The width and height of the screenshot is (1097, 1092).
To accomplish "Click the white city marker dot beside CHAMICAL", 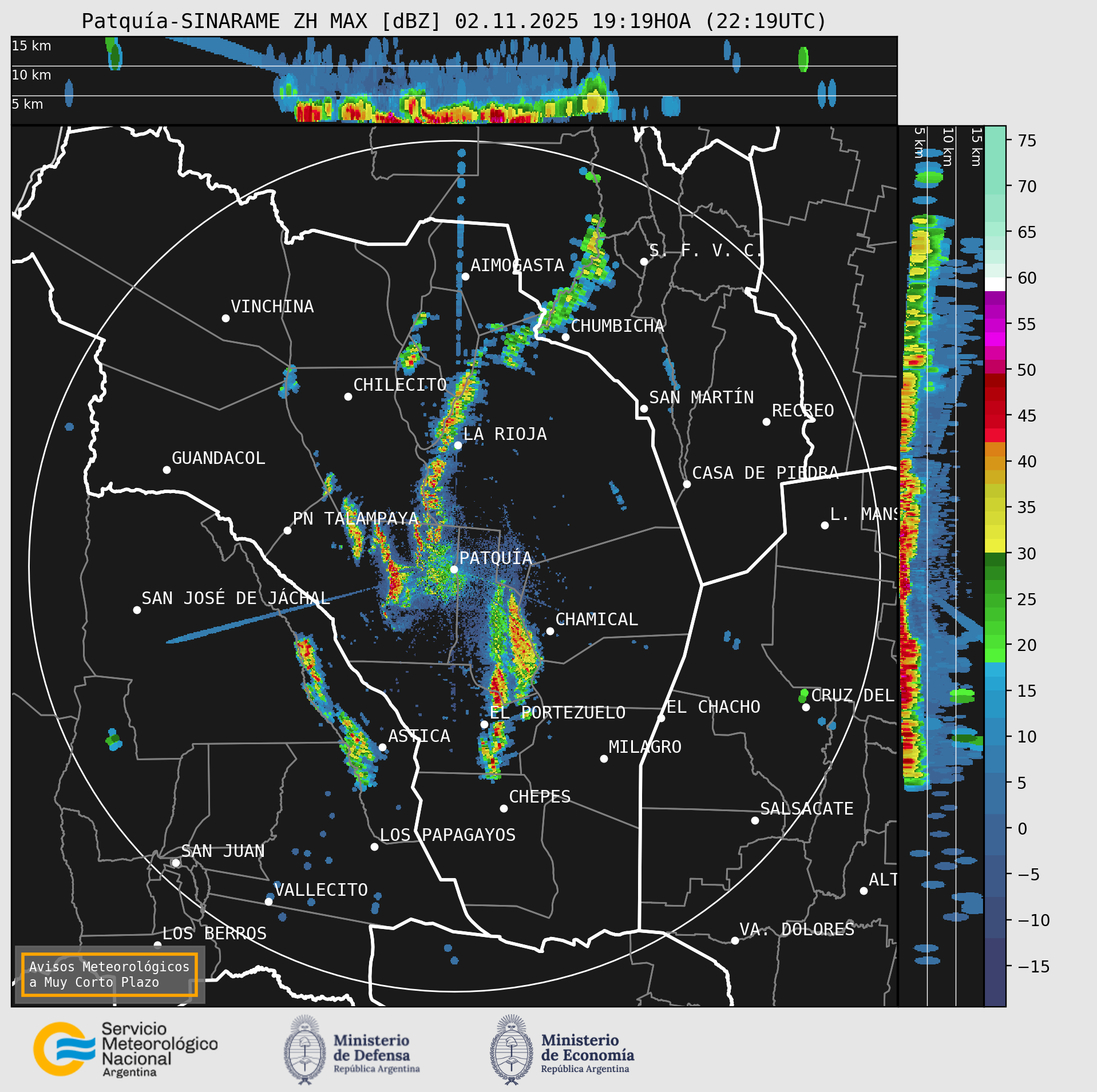I will click(x=550, y=631).
